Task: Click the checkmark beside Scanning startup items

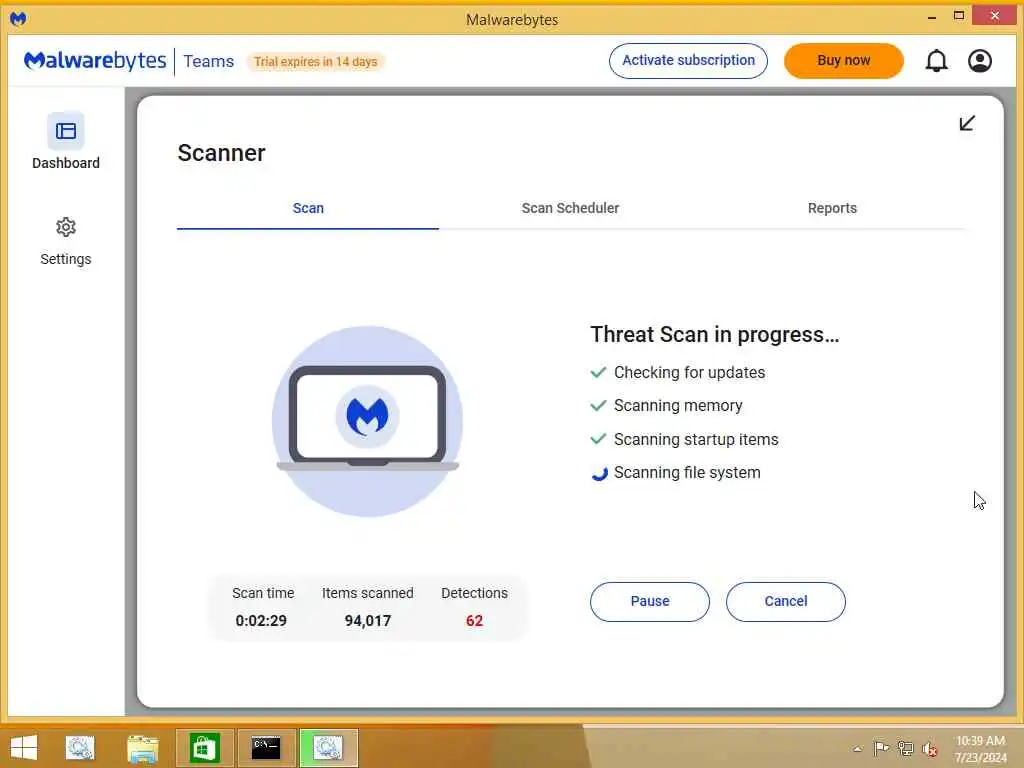Action: pos(598,439)
